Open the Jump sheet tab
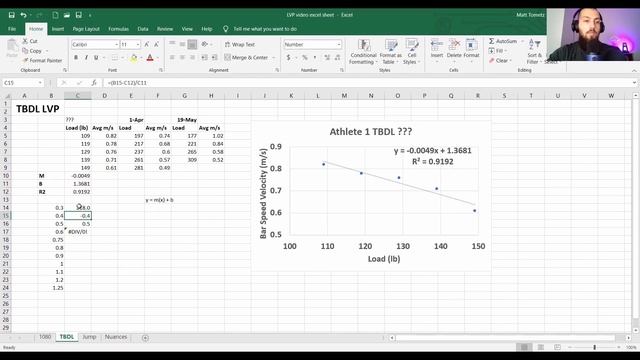The width and height of the screenshot is (640, 360). coord(89,337)
